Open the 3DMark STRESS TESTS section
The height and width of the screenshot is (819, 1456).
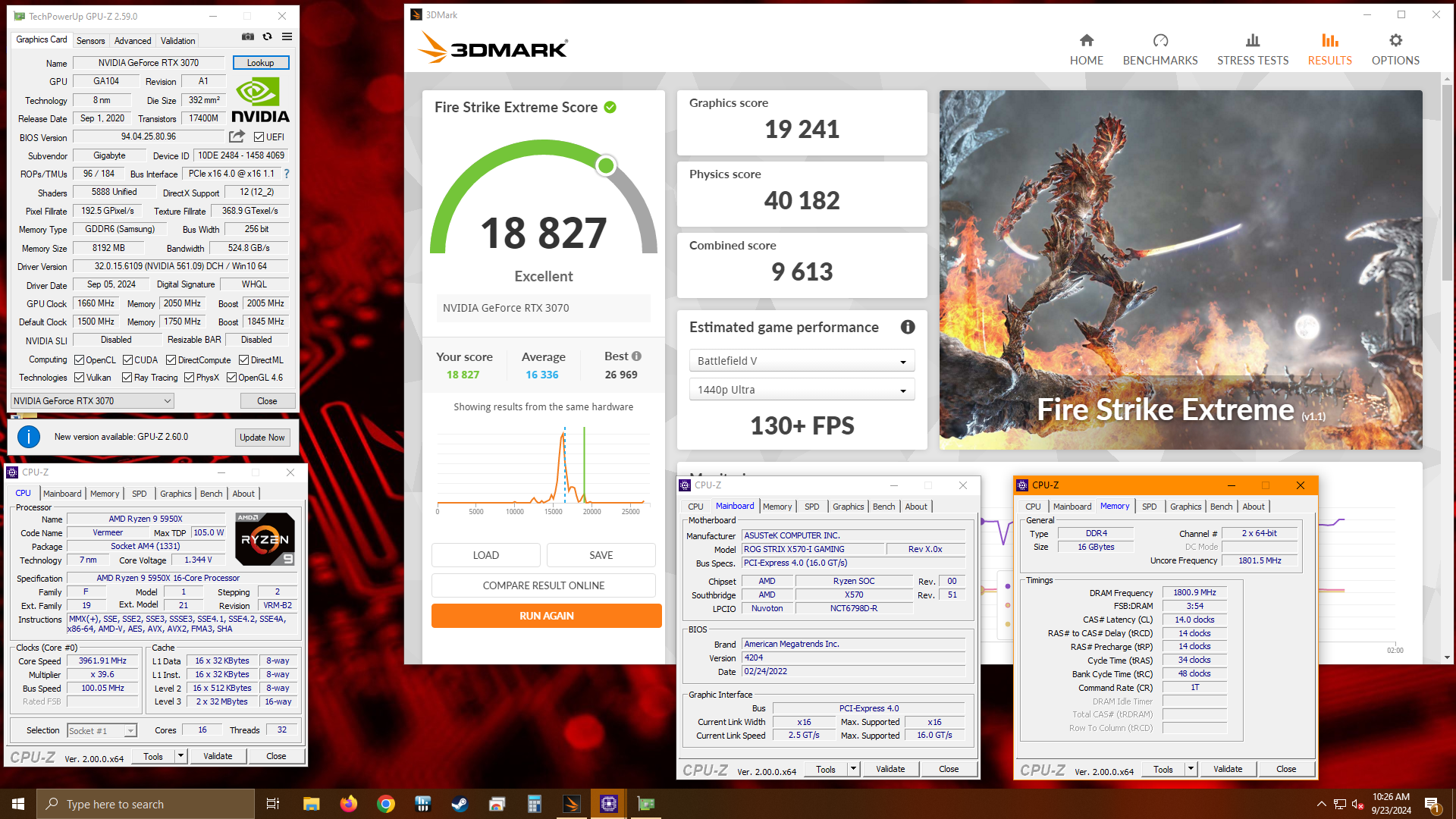[x=1252, y=50]
